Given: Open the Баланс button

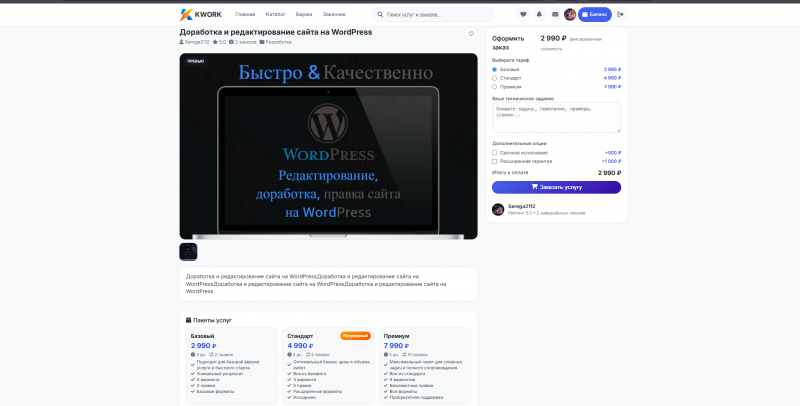Looking at the screenshot, I should click(x=594, y=15).
